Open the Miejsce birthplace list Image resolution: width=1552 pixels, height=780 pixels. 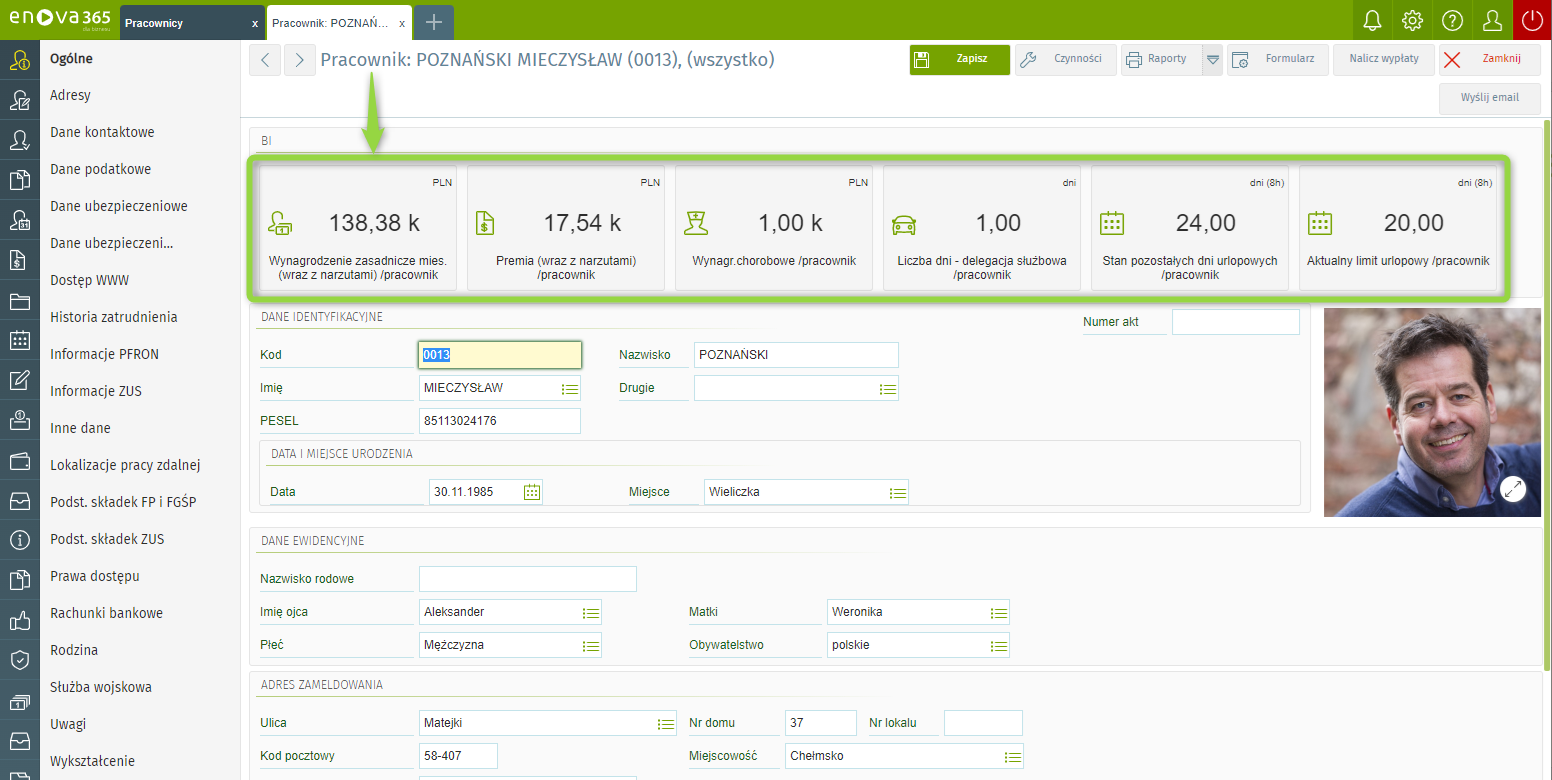pos(897,493)
